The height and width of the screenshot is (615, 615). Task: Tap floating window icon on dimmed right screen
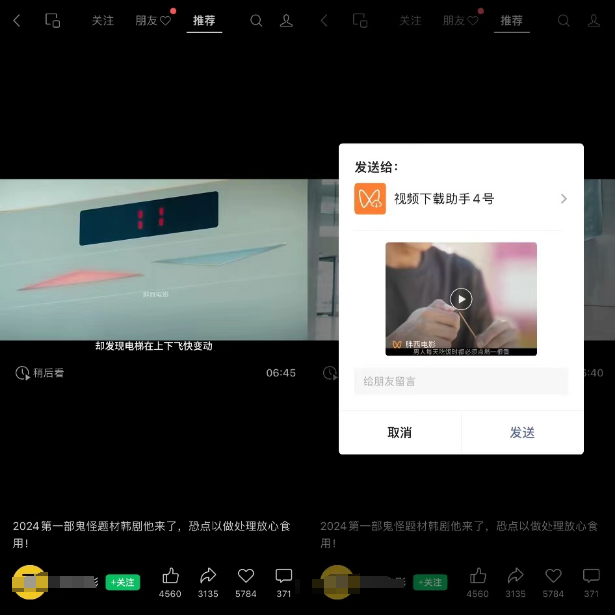[x=360, y=20]
